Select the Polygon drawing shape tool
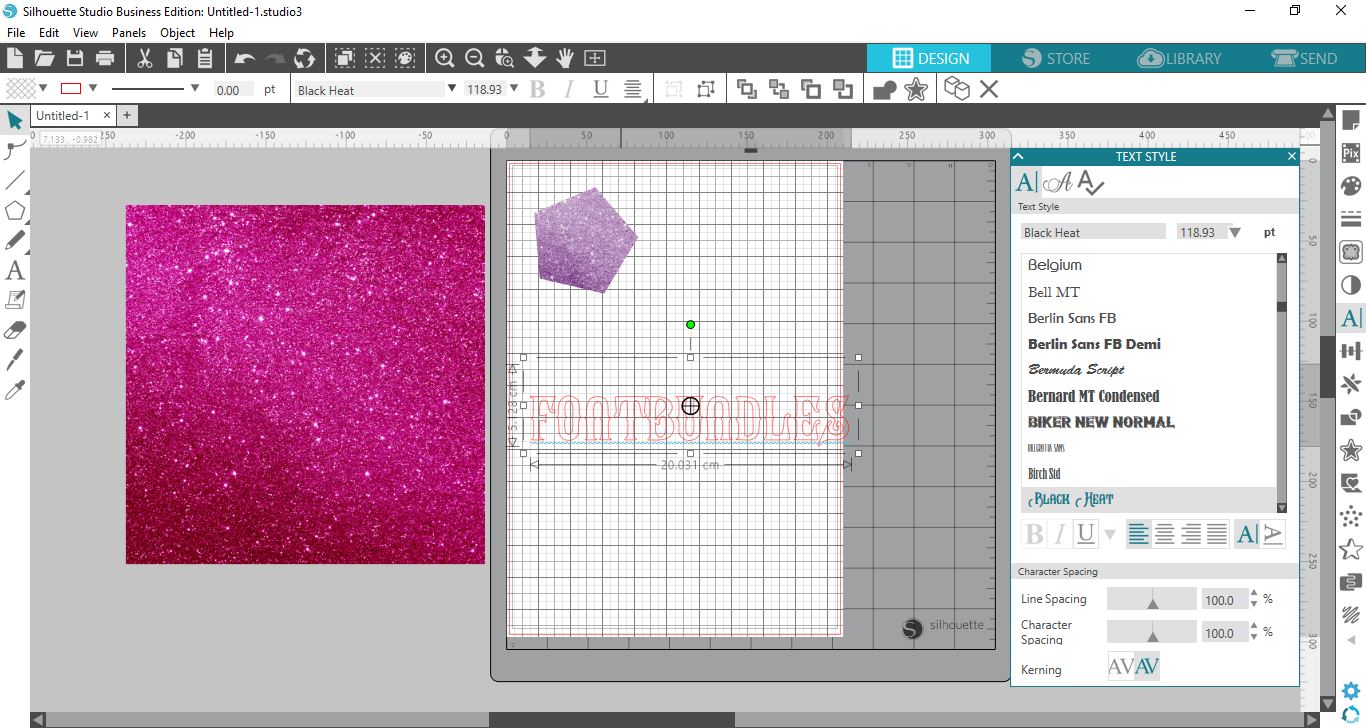The width and height of the screenshot is (1366, 728). coord(15,211)
